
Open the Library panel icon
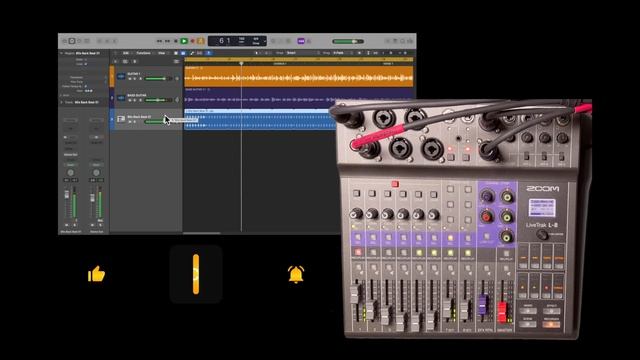[x=64, y=41]
